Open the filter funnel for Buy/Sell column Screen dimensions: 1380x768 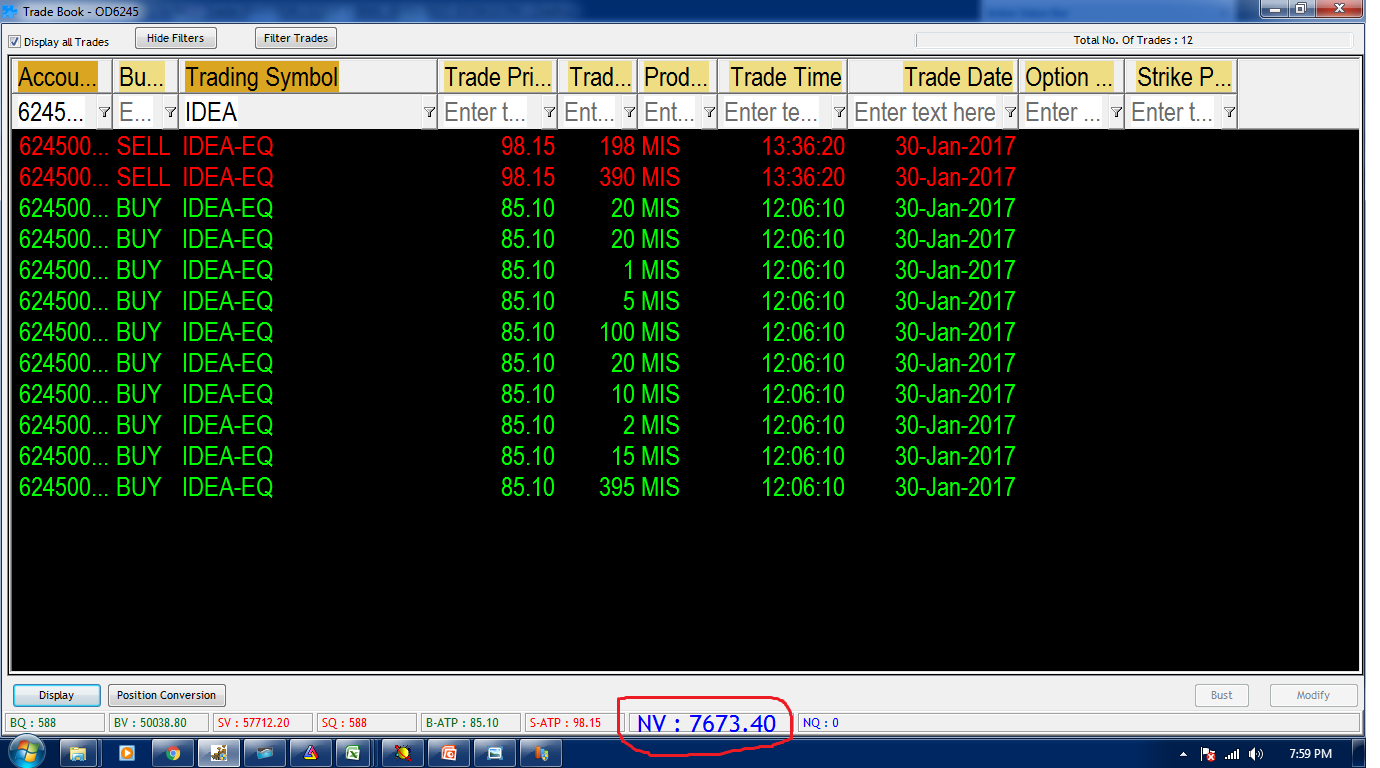click(x=170, y=113)
